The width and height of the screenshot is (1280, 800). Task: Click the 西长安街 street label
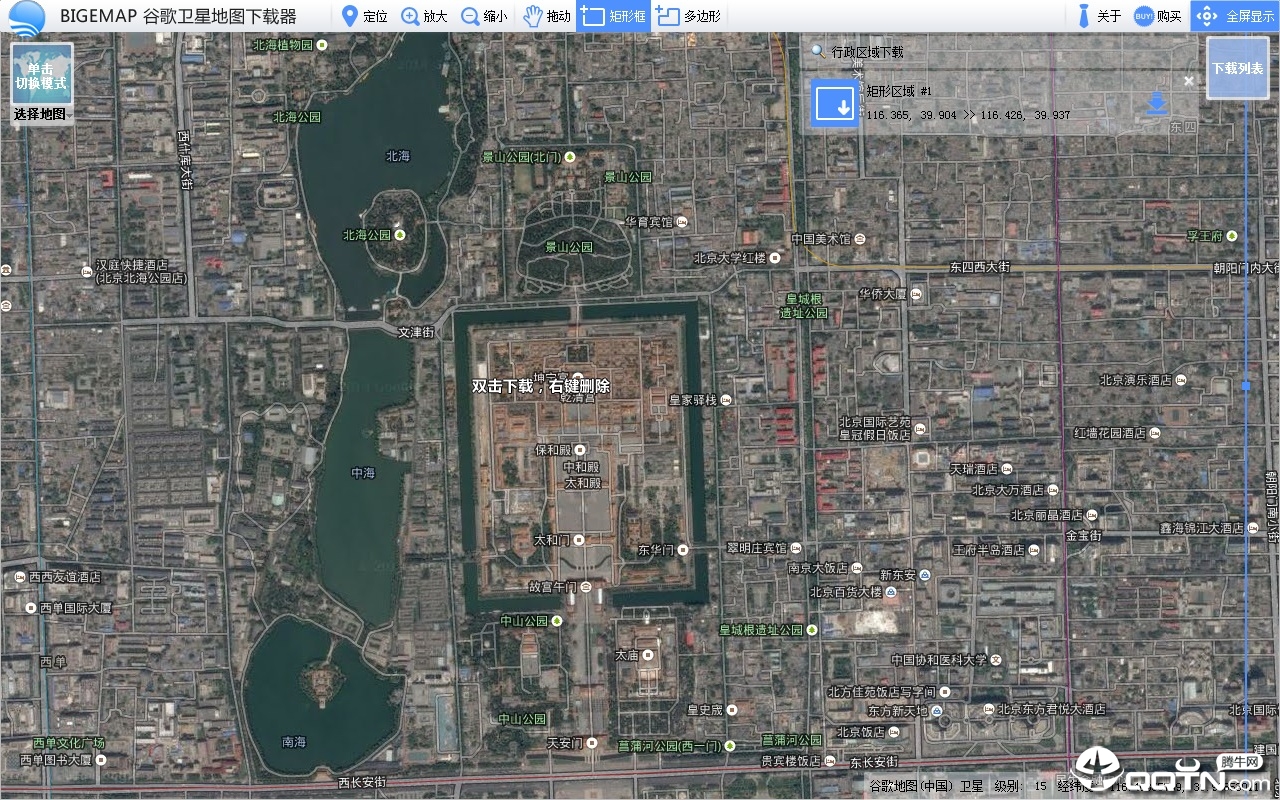click(362, 782)
